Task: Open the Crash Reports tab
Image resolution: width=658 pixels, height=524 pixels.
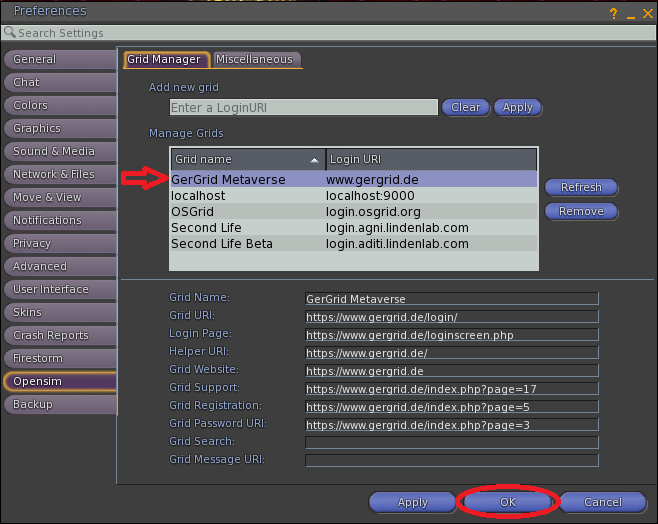Action: [60, 336]
